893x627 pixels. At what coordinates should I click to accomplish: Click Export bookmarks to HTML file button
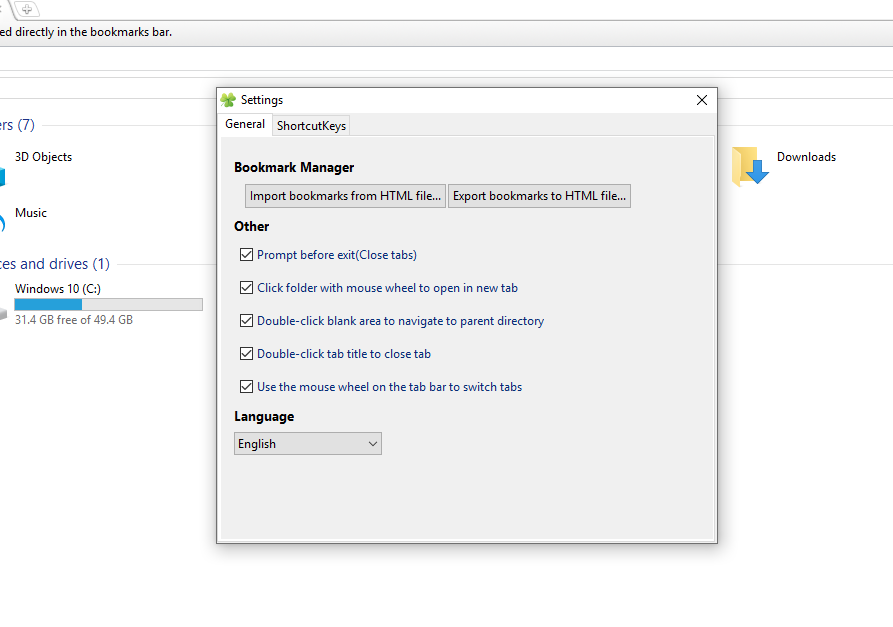[539, 196]
